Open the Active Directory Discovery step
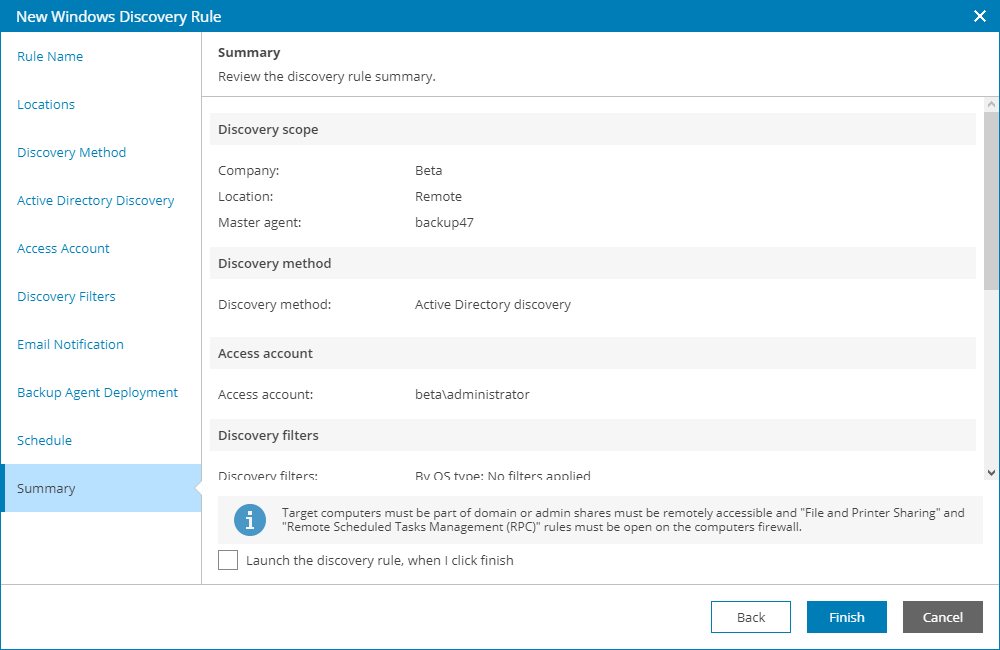Viewport: 1000px width, 650px height. [x=95, y=200]
